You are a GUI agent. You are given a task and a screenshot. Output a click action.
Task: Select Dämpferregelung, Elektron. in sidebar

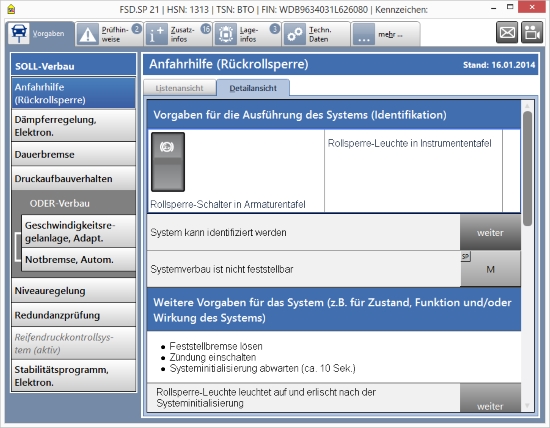coord(73,126)
